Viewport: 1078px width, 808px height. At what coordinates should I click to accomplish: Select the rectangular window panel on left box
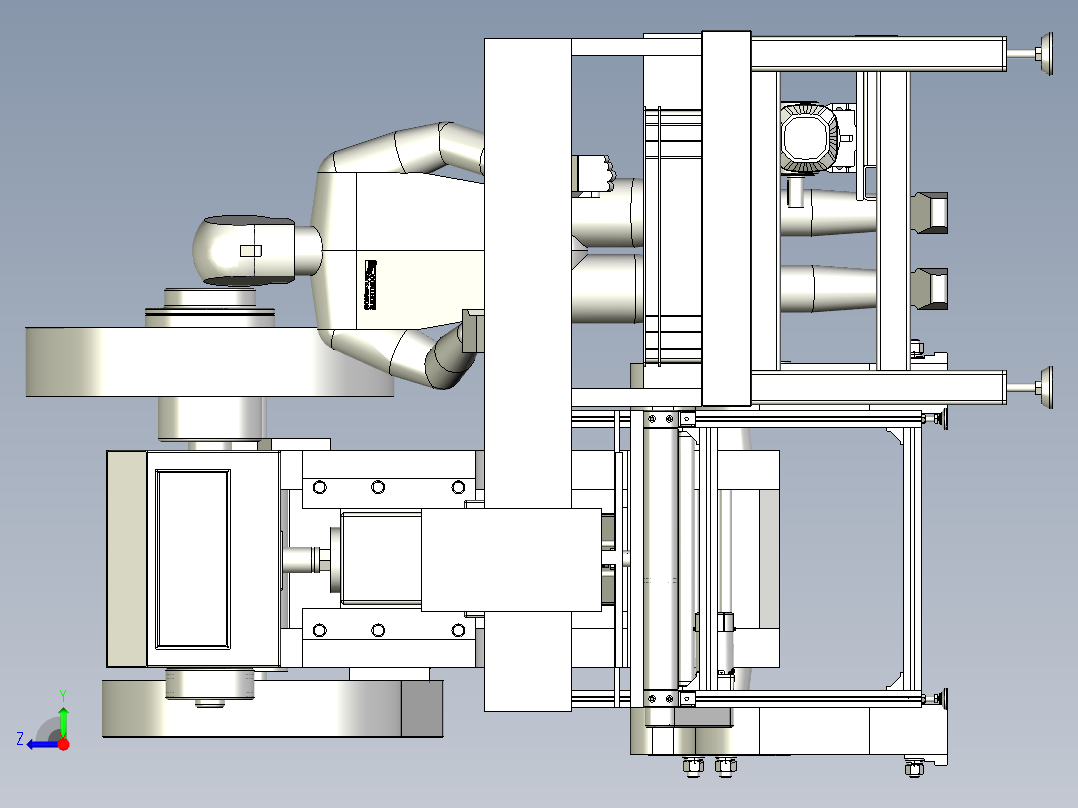192,559
